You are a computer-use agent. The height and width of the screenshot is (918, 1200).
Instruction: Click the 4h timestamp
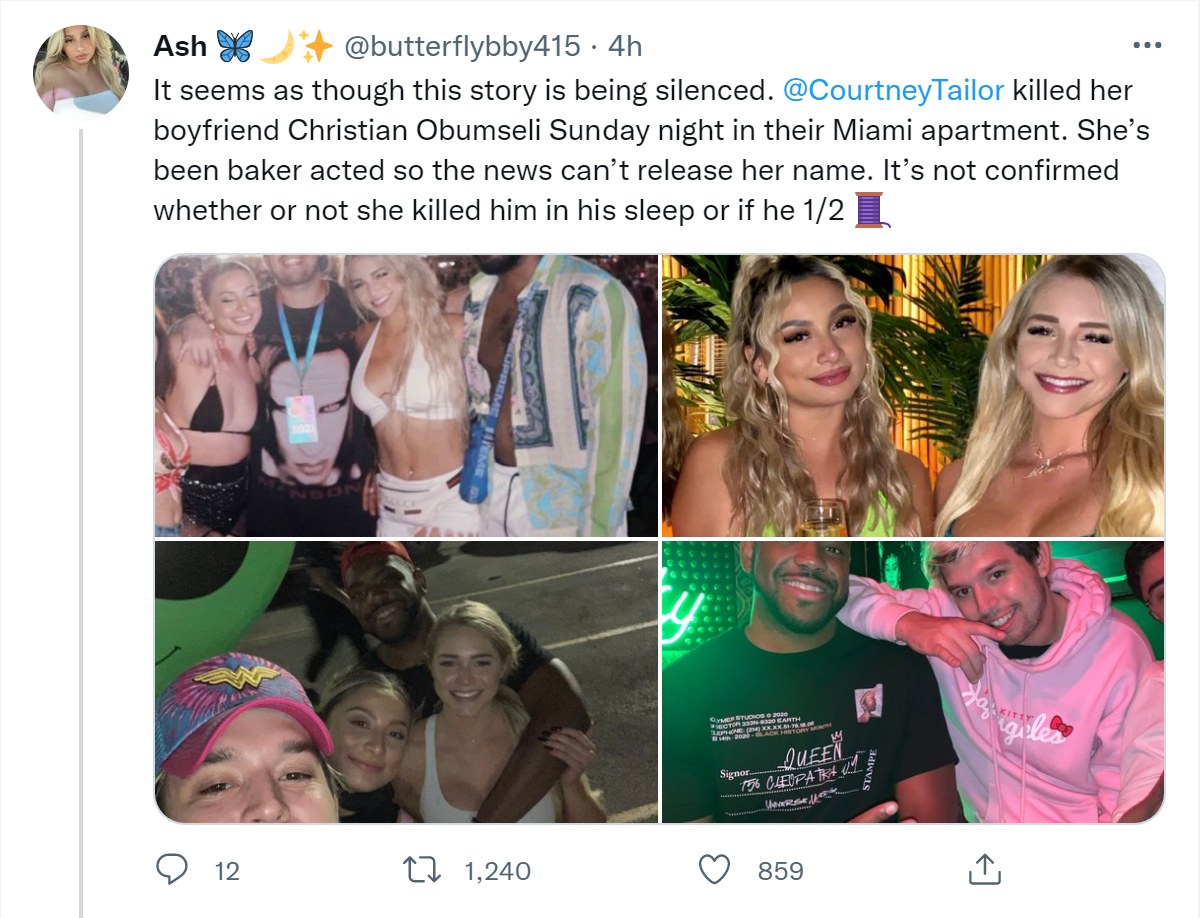pos(625,46)
